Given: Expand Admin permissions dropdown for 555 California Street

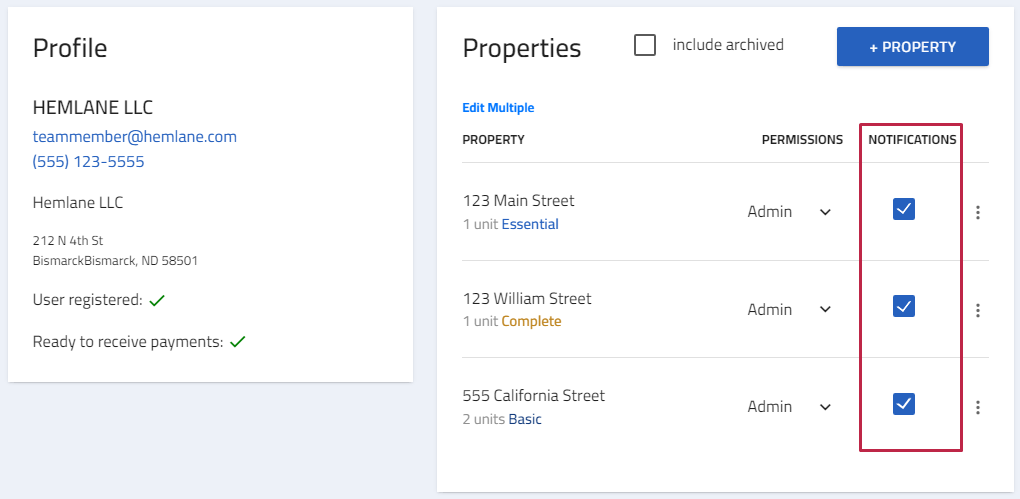Looking at the screenshot, I should (x=789, y=407).
